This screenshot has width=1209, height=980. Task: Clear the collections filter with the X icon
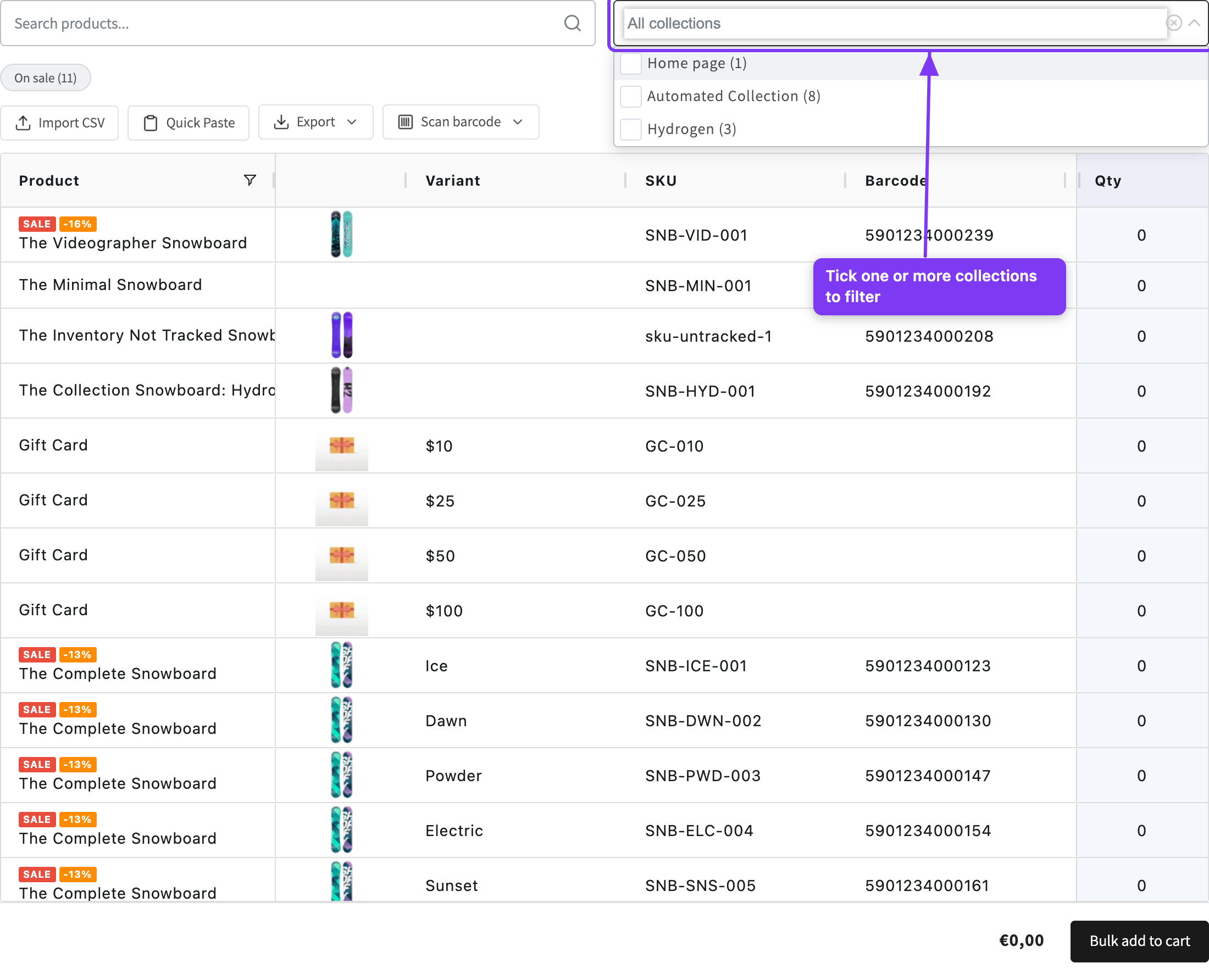point(1173,23)
